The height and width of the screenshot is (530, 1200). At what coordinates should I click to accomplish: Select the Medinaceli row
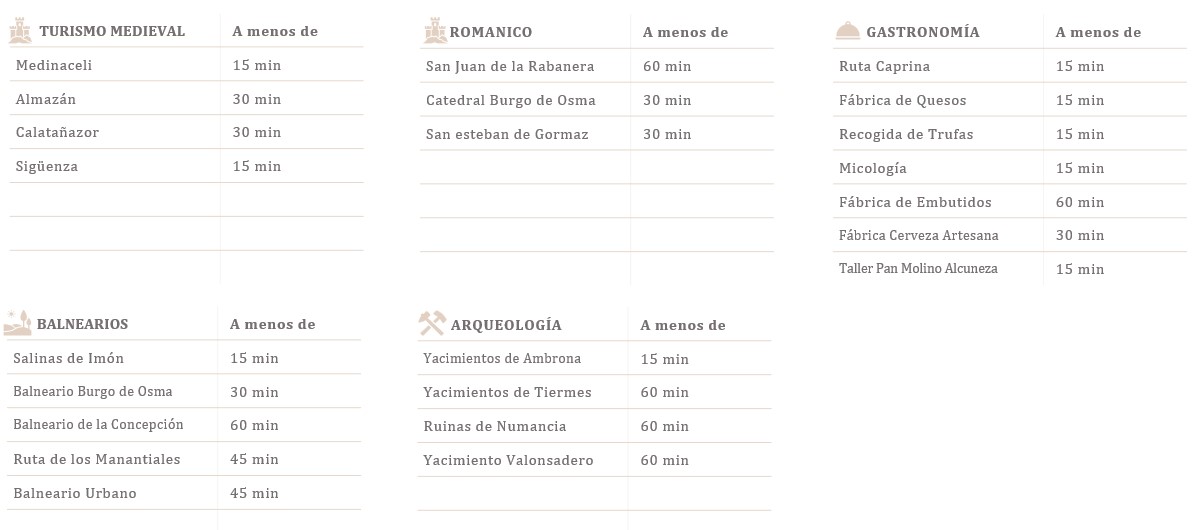pyautogui.click(x=186, y=65)
